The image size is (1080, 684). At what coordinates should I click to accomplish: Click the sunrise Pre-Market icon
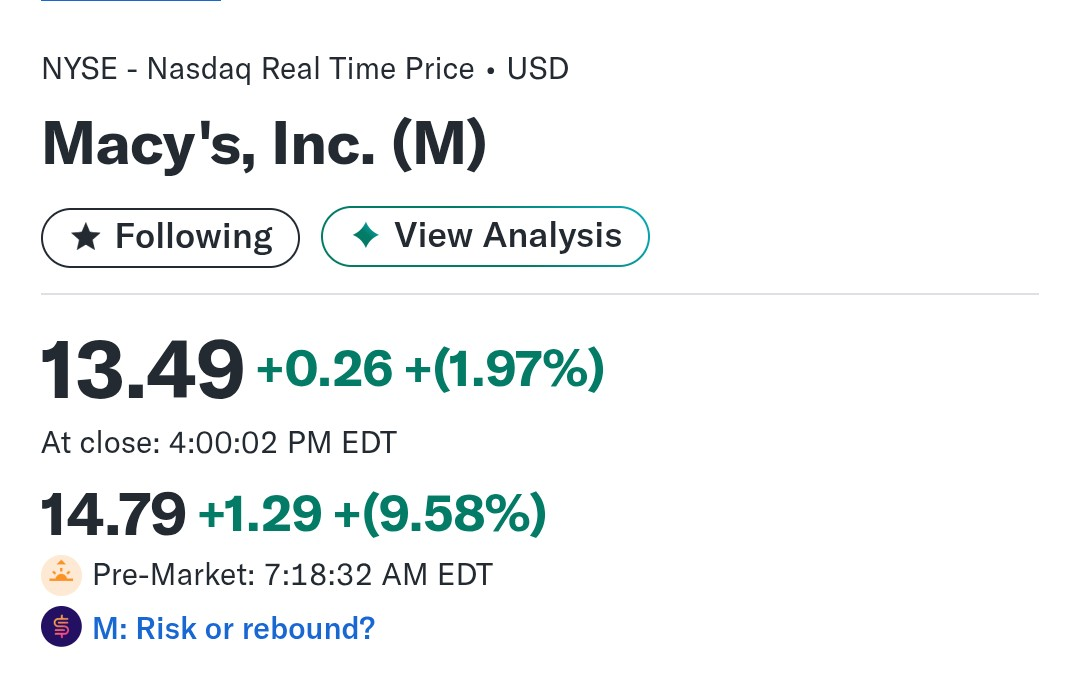pyautogui.click(x=61, y=575)
